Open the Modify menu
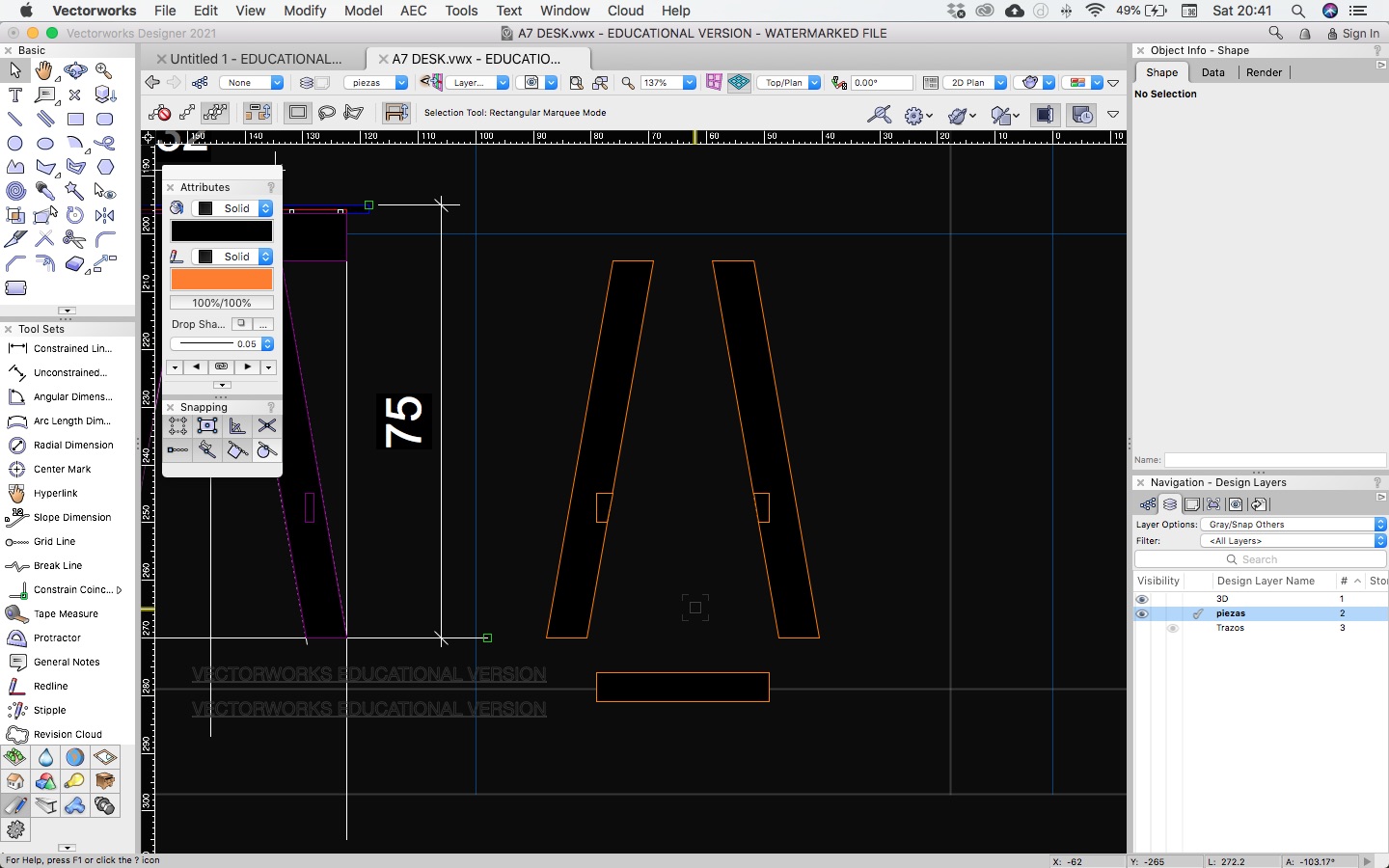 tap(305, 11)
